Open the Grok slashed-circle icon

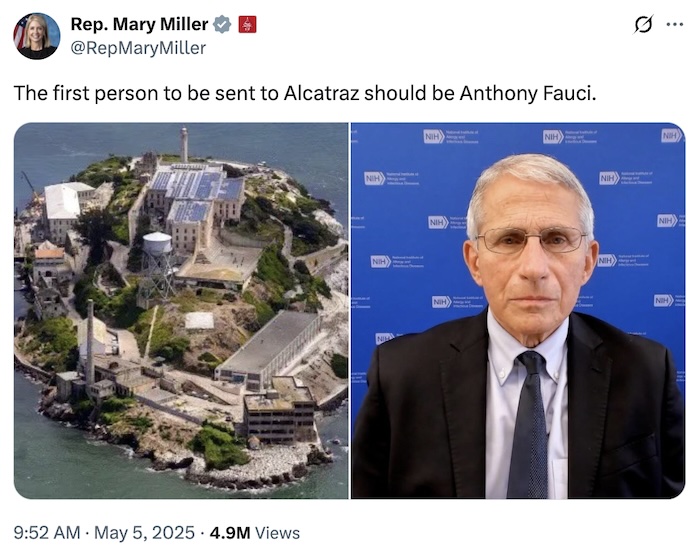[643, 24]
